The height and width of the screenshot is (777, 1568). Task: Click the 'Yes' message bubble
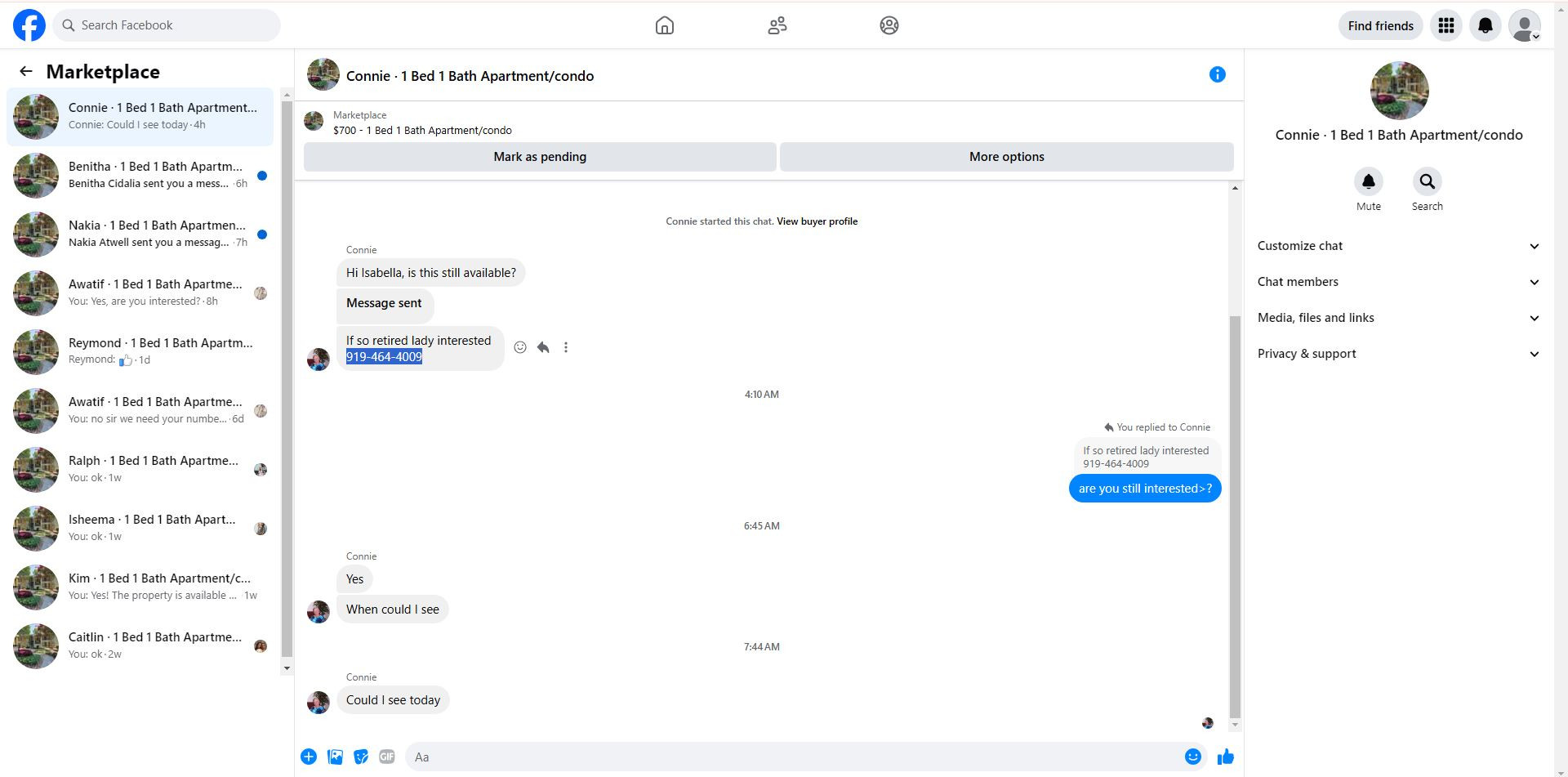[354, 579]
